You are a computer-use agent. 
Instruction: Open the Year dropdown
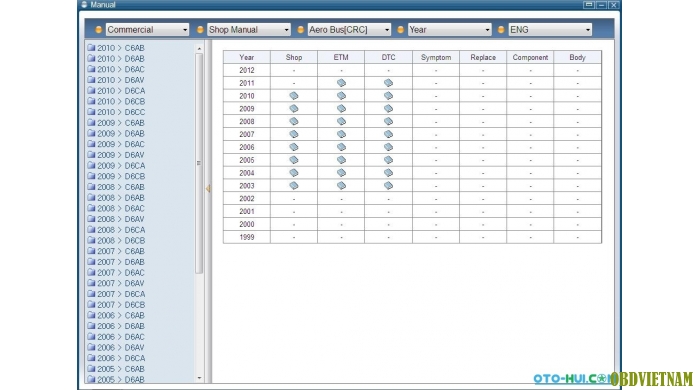pyautogui.click(x=450, y=30)
